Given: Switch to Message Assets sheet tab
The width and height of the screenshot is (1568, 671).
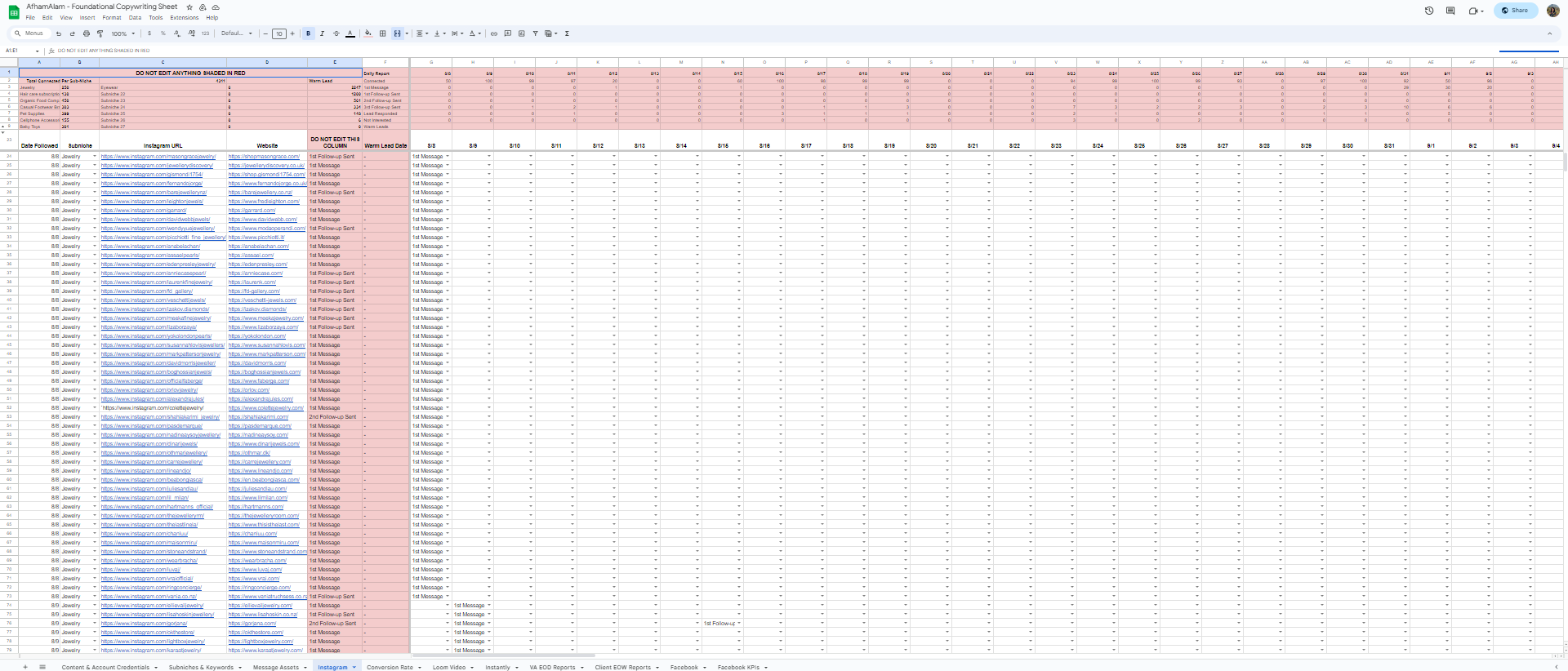Looking at the screenshot, I should [276, 667].
